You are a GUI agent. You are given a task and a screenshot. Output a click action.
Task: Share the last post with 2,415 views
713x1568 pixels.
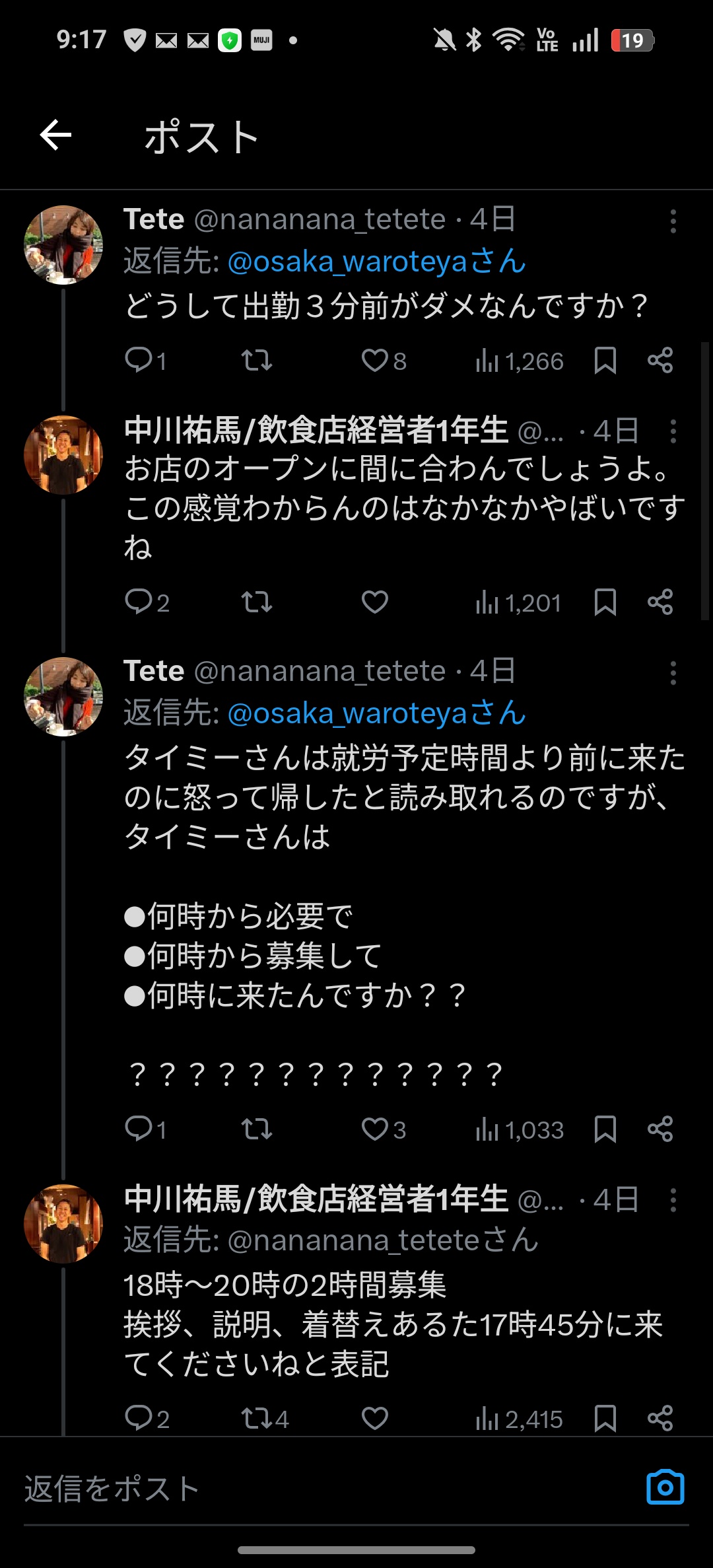point(660,1418)
